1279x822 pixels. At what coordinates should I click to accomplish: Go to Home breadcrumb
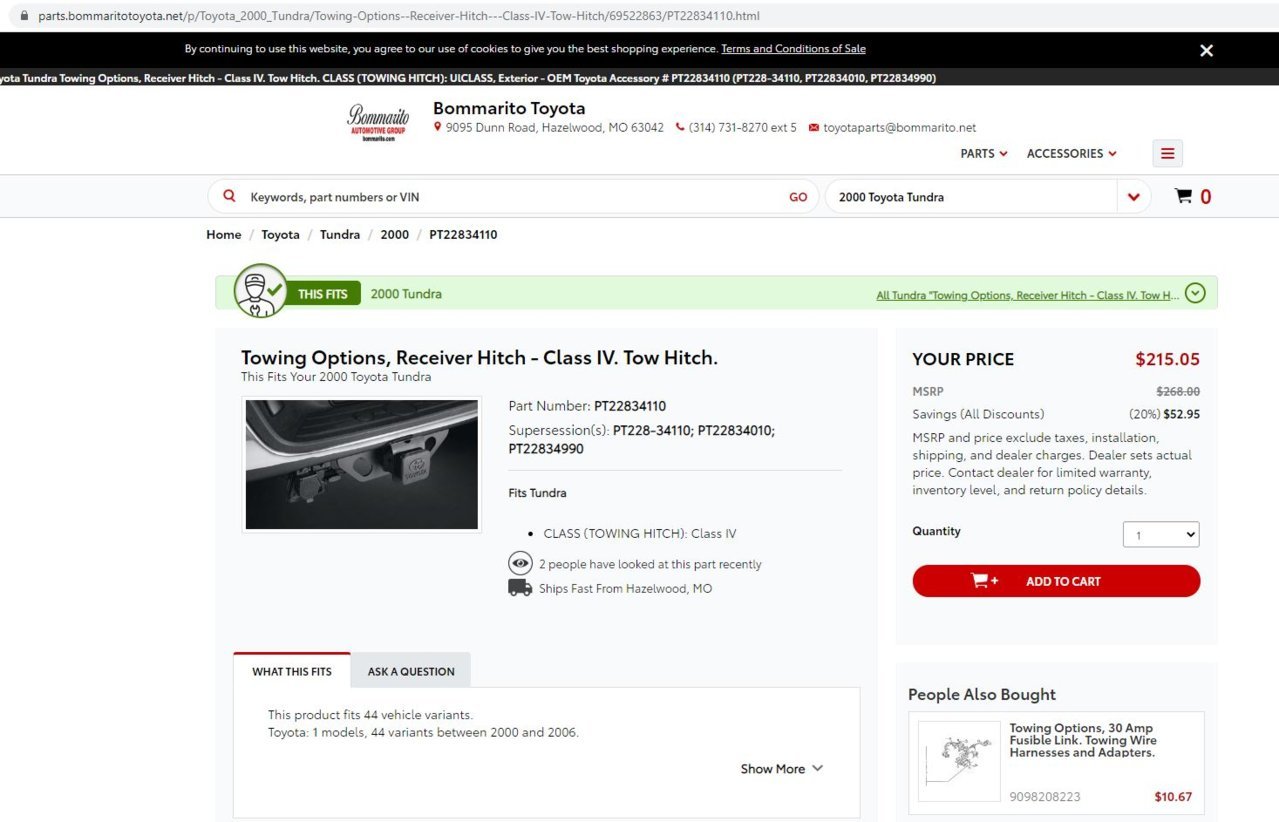[x=224, y=235]
